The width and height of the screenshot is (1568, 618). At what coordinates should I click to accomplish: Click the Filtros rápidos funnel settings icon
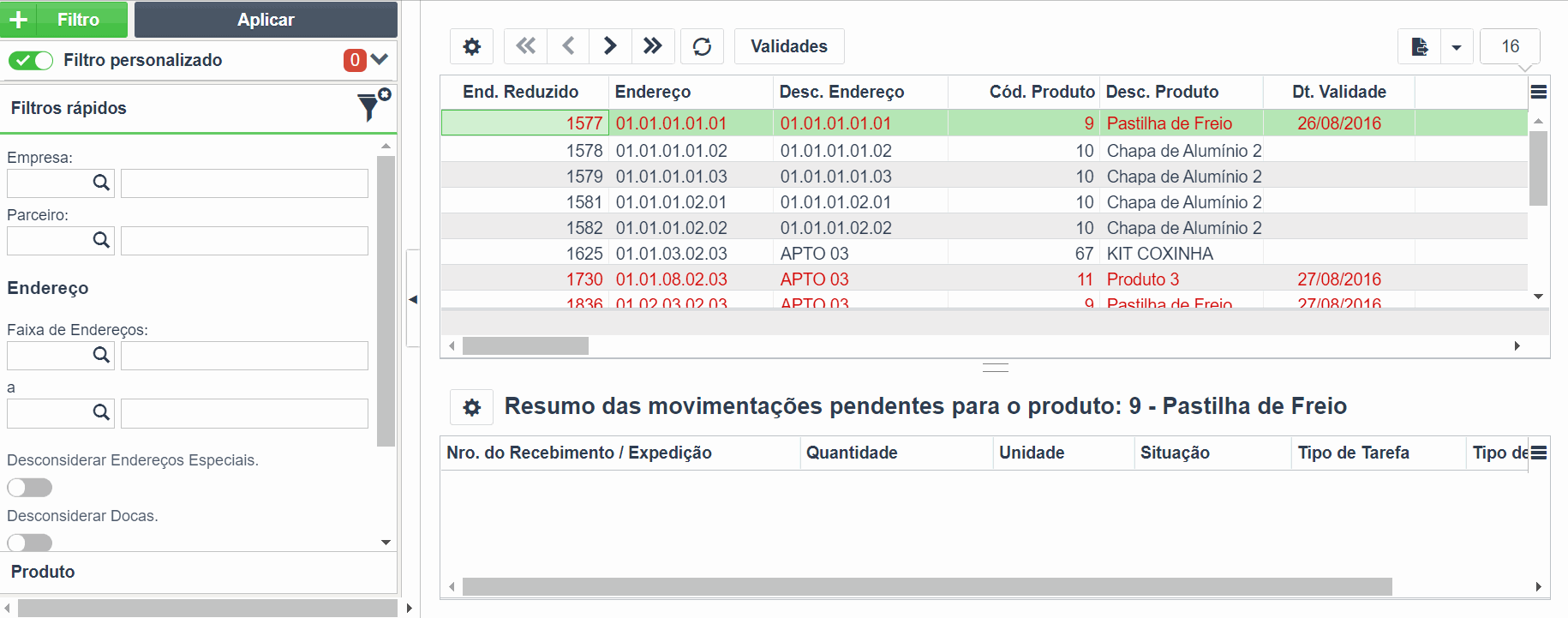pos(373,105)
